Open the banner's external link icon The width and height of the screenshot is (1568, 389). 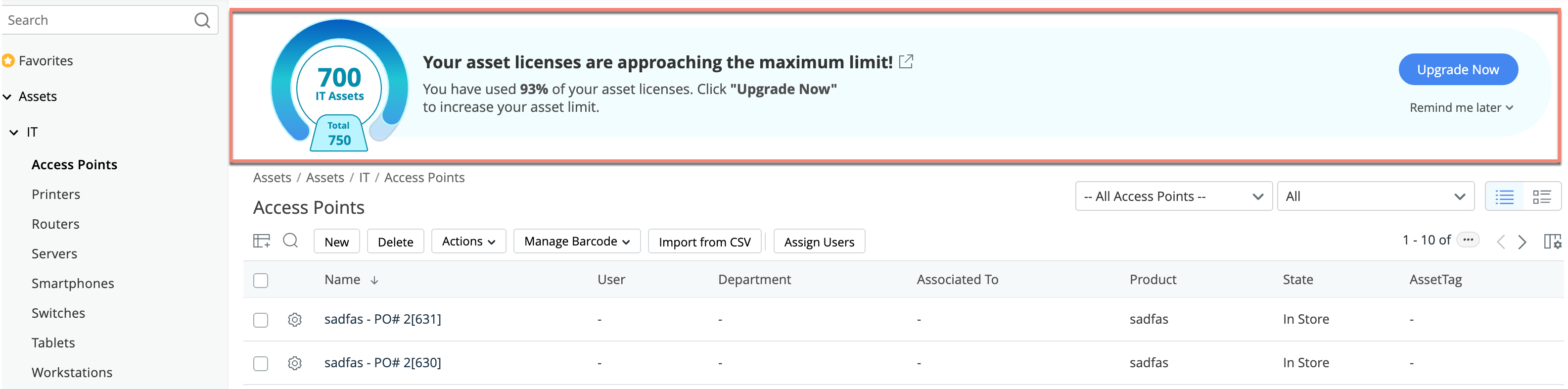(906, 61)
